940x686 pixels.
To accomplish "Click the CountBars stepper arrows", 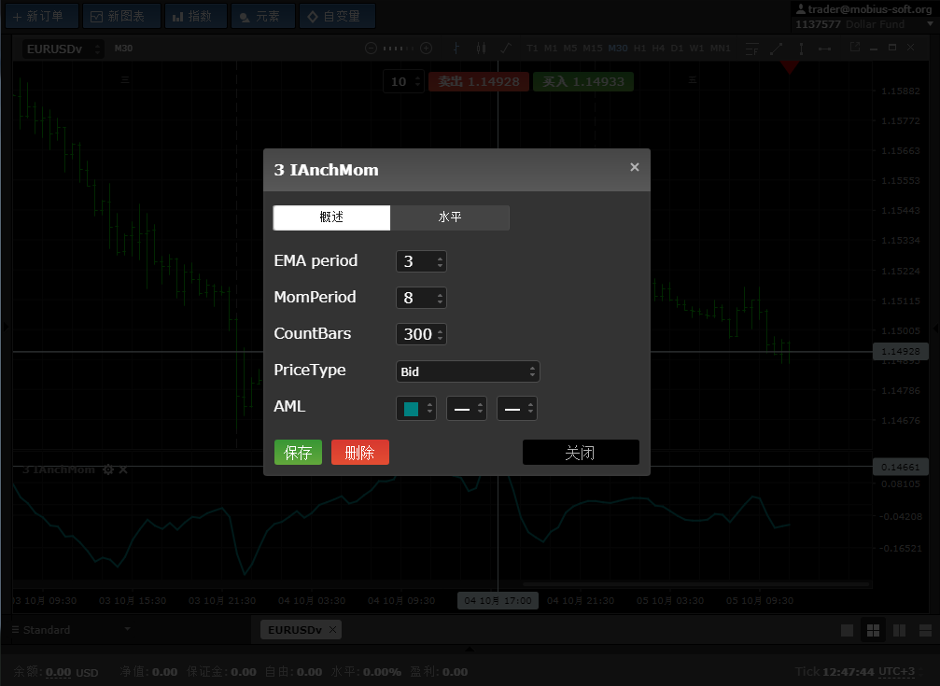I will coord(440,335).
